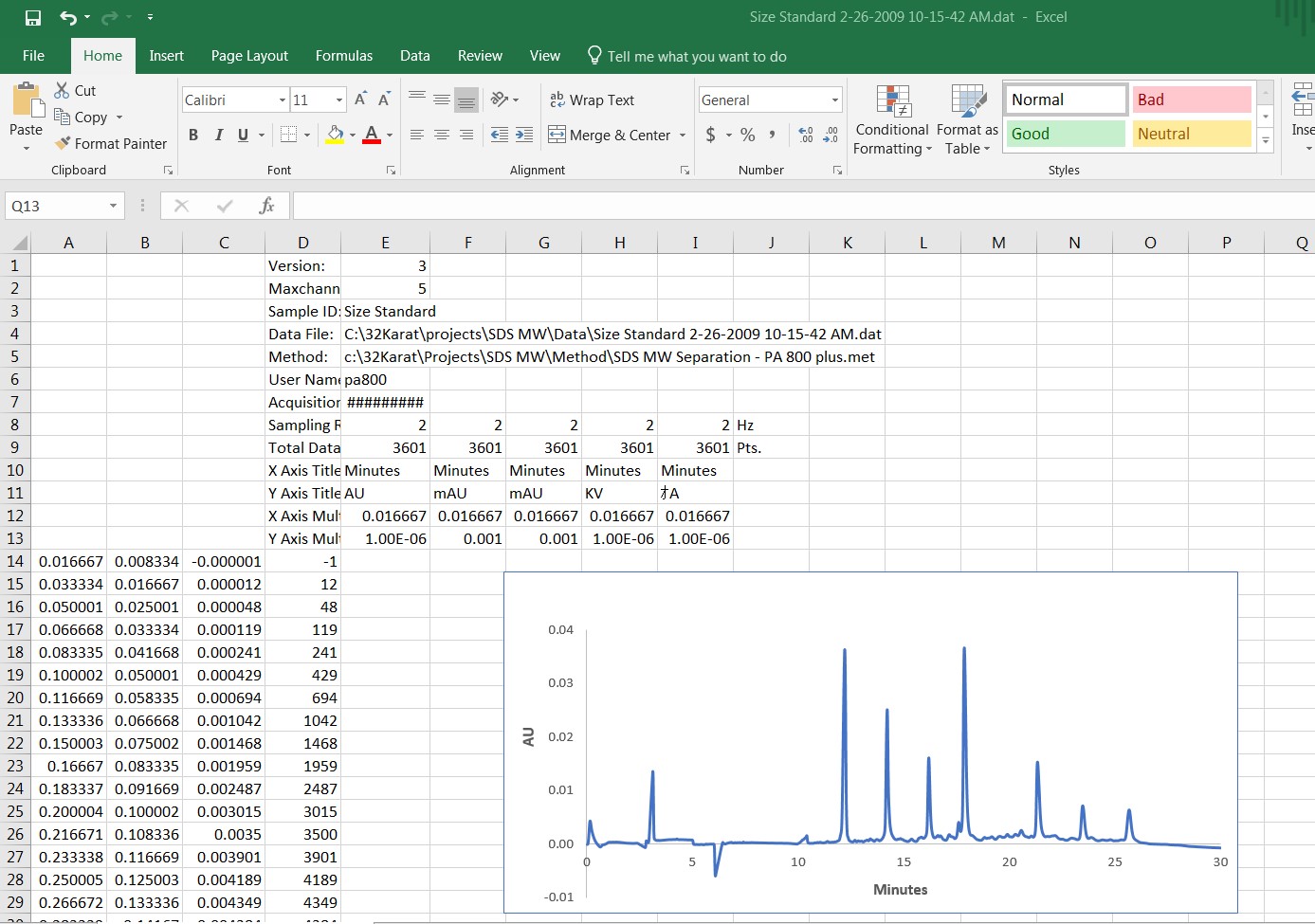Apply the Neutral cell style
Screen dimensions: 1315x924
pyautogui.click(x=1192, y=134)
